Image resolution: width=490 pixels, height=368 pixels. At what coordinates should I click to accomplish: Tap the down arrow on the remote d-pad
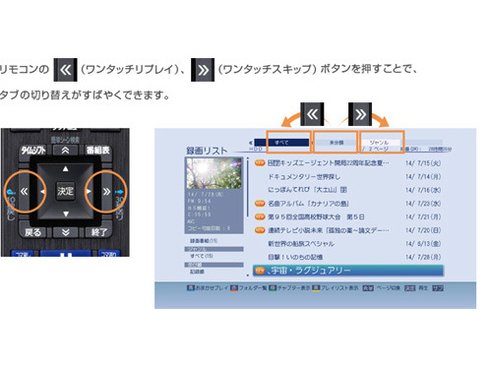point(66,214)
